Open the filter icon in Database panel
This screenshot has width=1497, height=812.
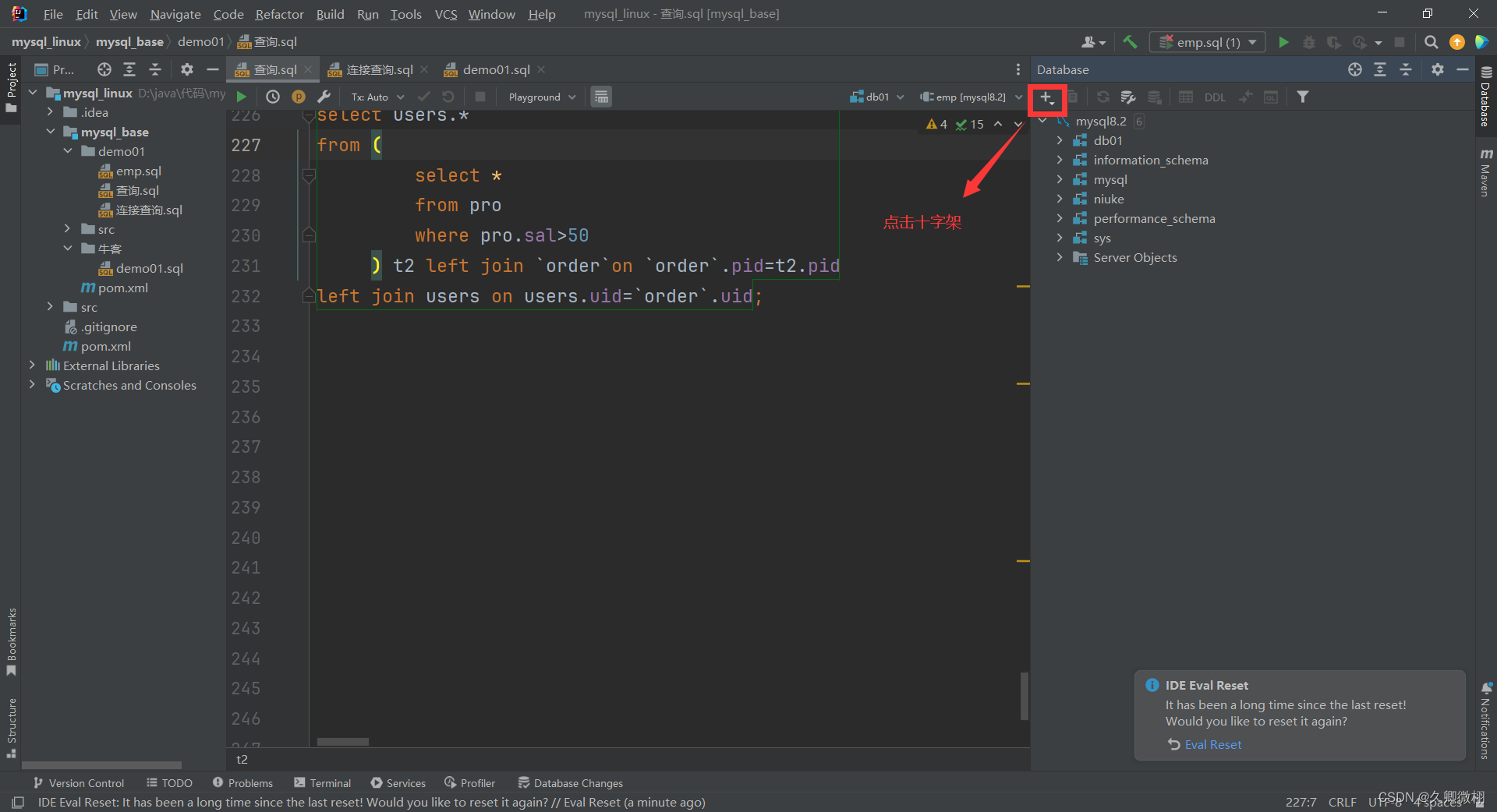(x=1302, y=97)
